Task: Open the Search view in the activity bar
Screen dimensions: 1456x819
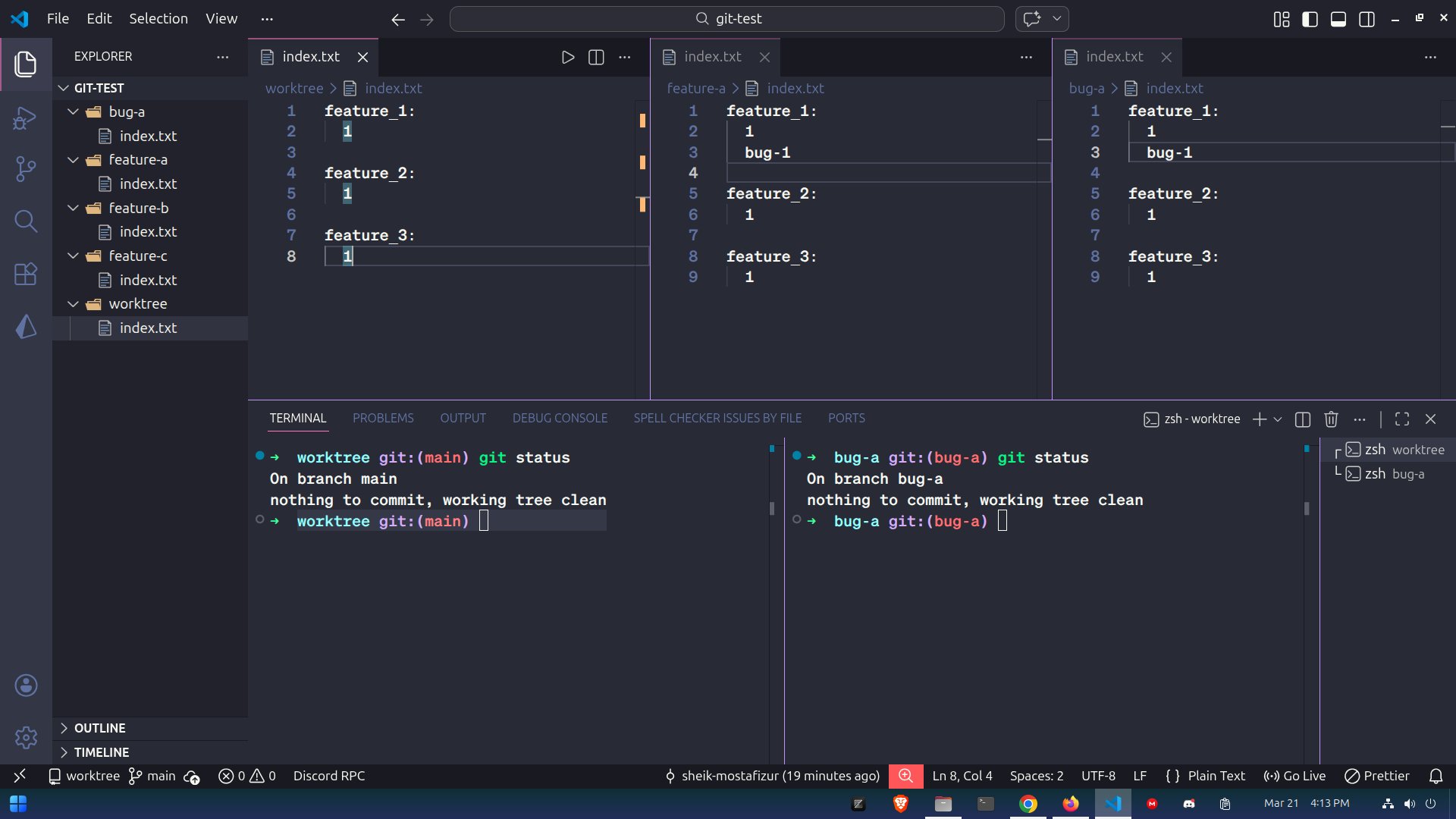Action: pos(26,221)
